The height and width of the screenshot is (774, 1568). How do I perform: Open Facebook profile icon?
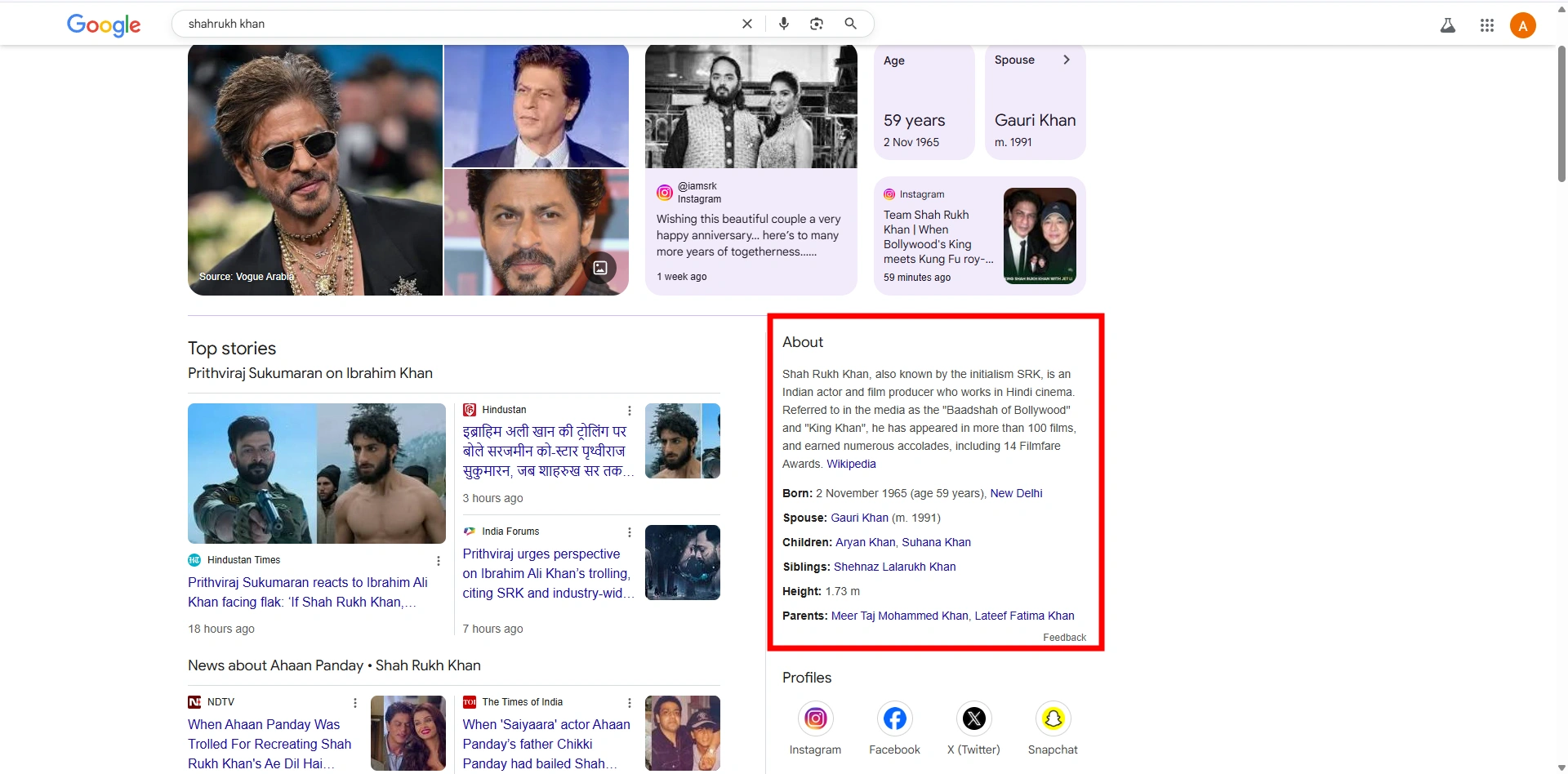894,718
